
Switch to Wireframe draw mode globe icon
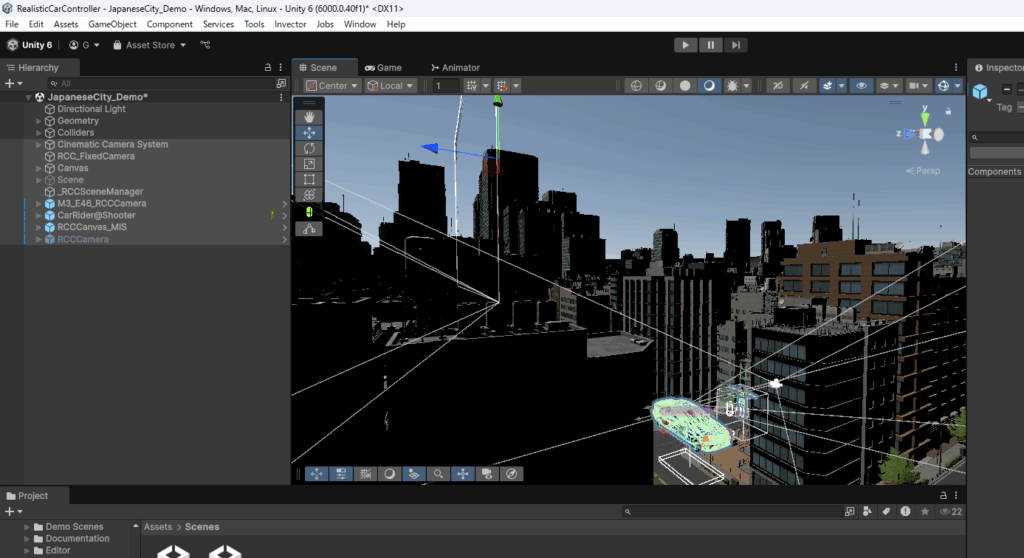tap(636, 86)
